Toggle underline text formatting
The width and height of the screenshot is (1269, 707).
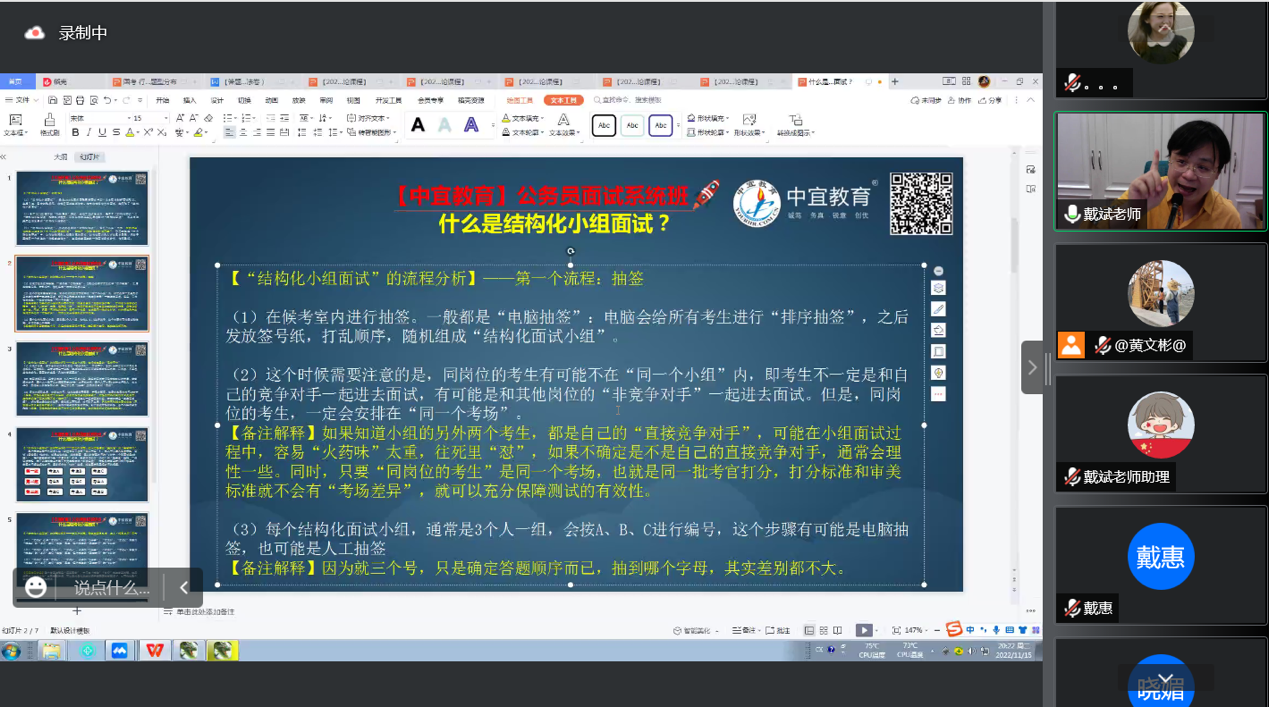click(102, 132)
